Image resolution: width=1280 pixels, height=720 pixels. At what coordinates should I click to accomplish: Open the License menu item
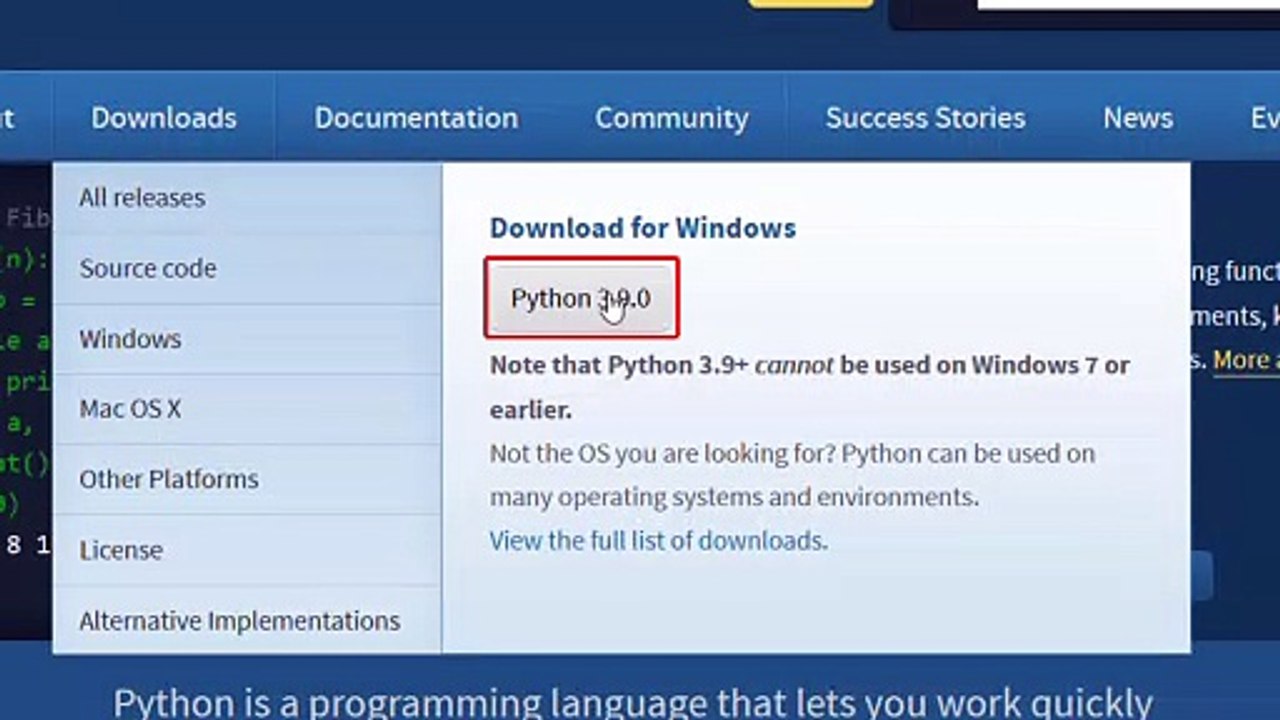point(247,550)
